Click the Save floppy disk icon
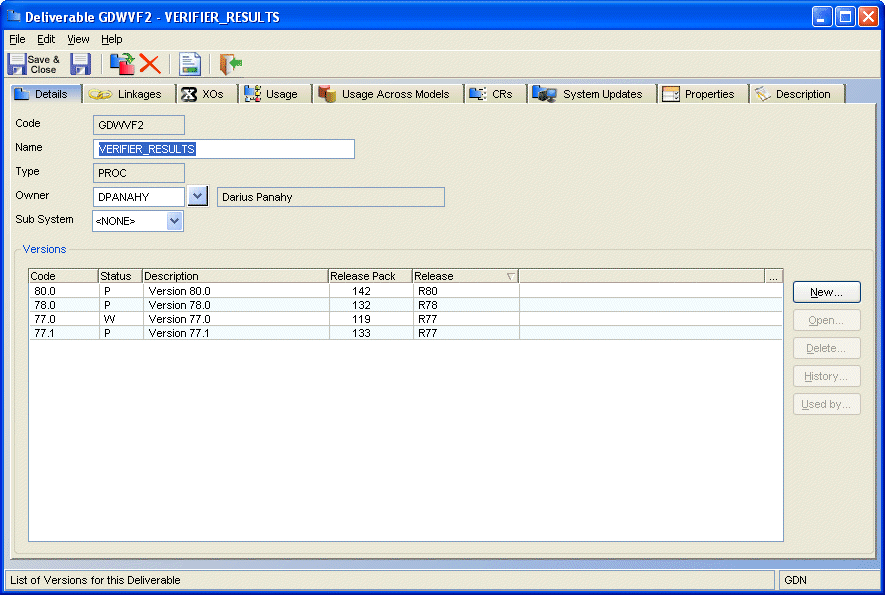The image size is (885, 595). 81,64
